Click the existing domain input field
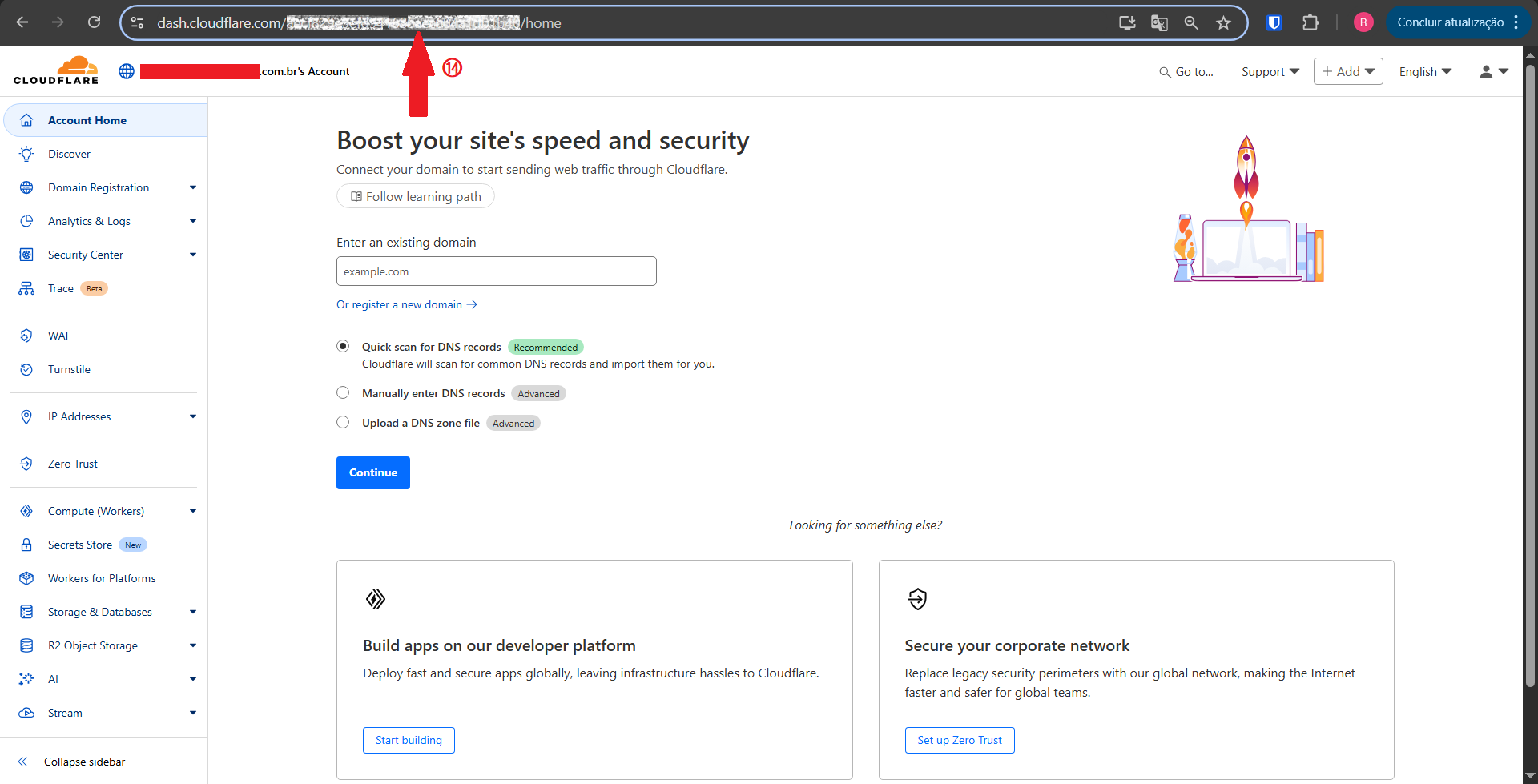The width and height of the screenshot is (1538, 784). point(497,271)
